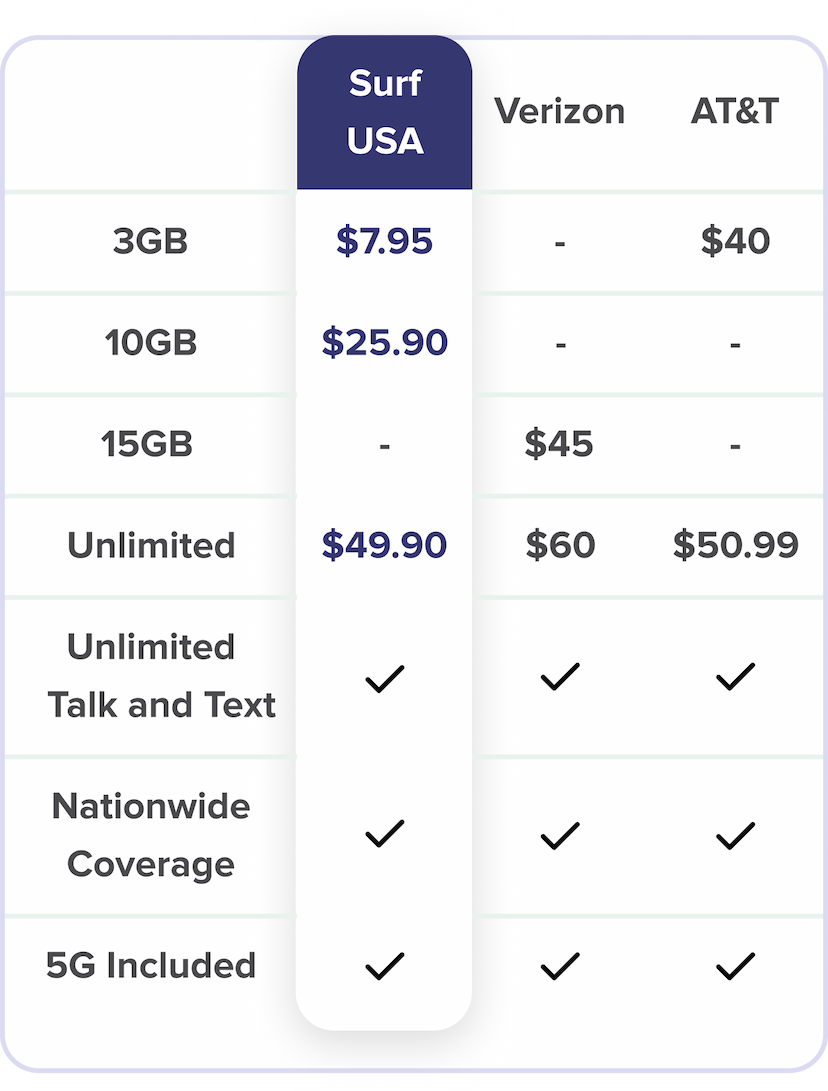828x1091 pixels.
Task: Click the Nationwide Coverage row label
Action: [151, 835]
